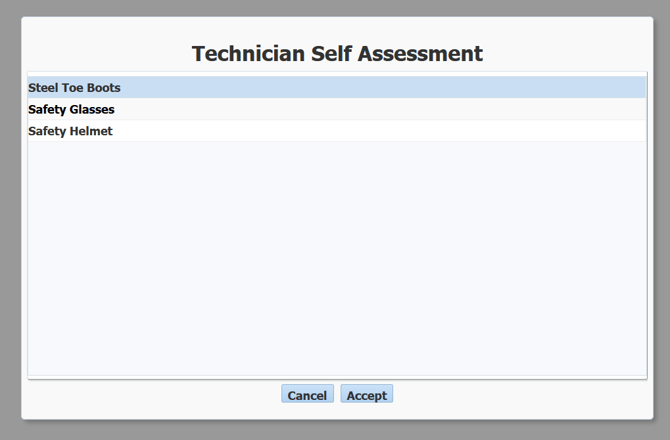Select Safety Glasses in the list

pos(72,110)
